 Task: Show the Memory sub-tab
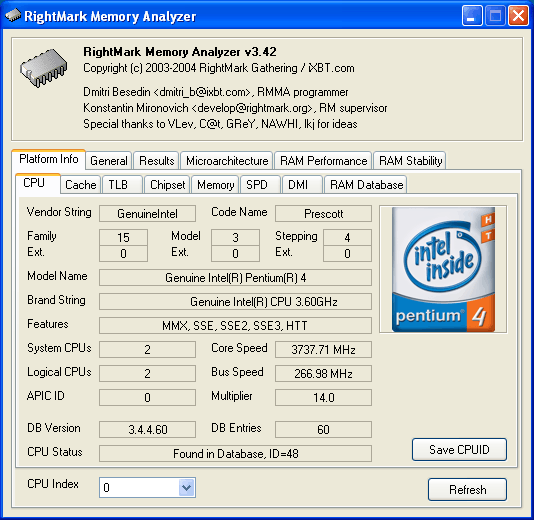click(215, 185)
